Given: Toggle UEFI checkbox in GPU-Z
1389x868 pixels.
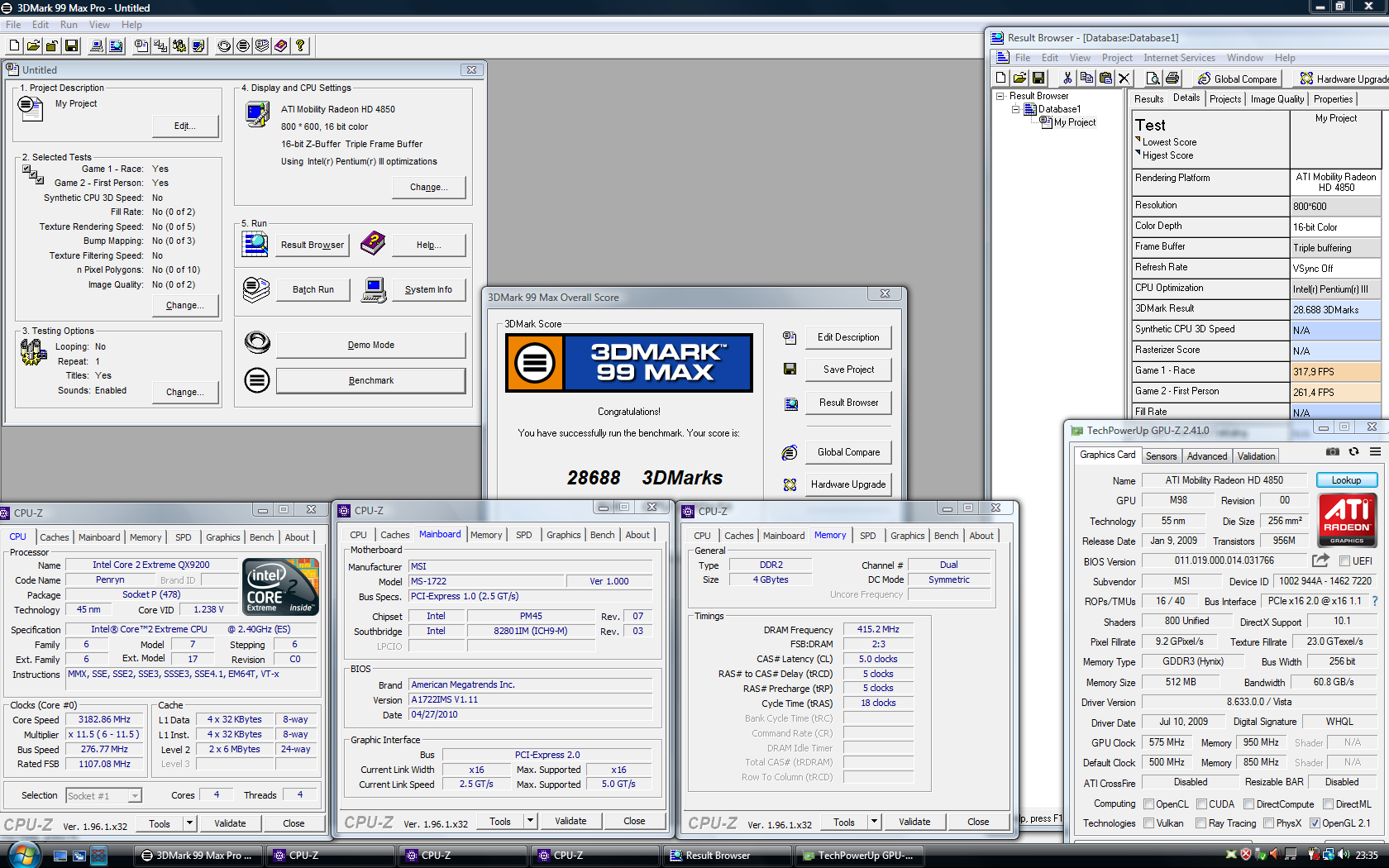Looking at the screenshot, I should tap(1344, 560).
